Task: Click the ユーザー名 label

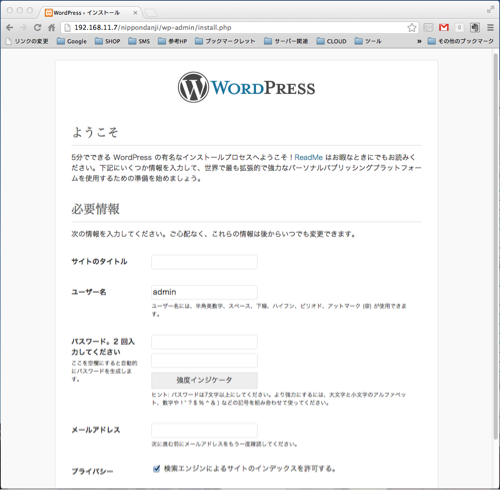Action: point(89,292)
